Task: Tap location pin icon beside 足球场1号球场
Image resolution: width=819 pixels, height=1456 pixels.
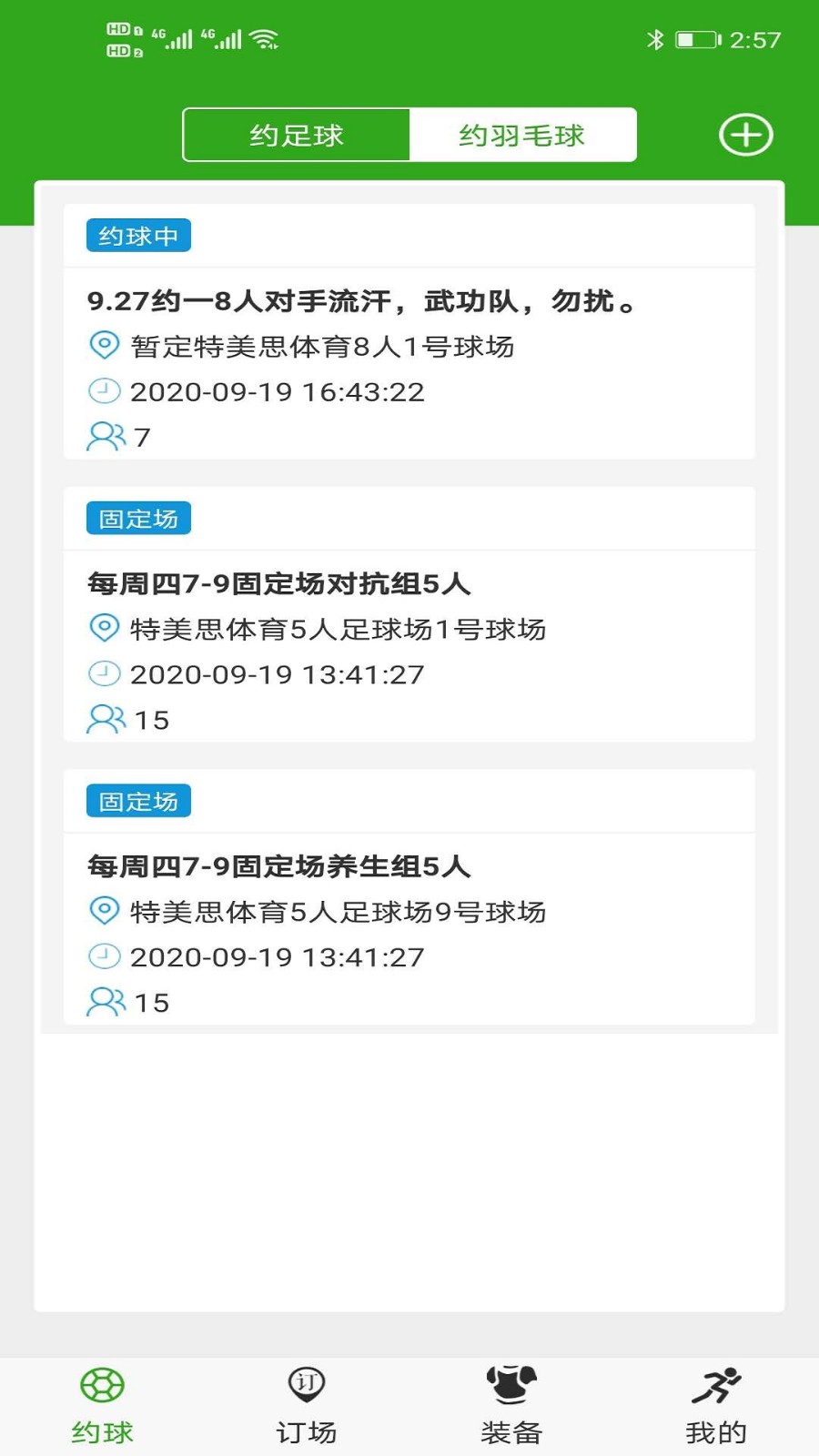Action: coord(104,628)
